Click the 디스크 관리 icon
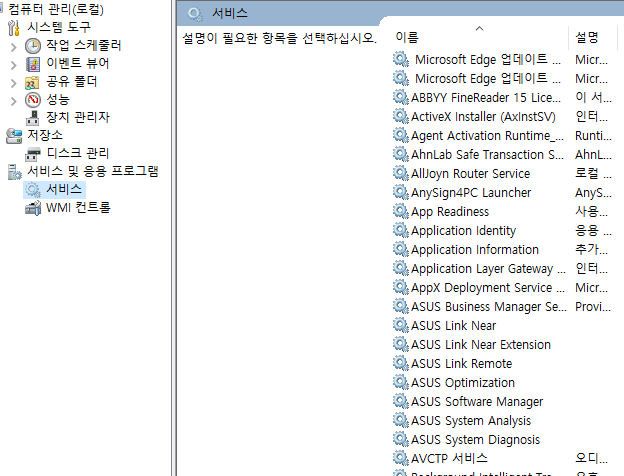 point(33,154)
